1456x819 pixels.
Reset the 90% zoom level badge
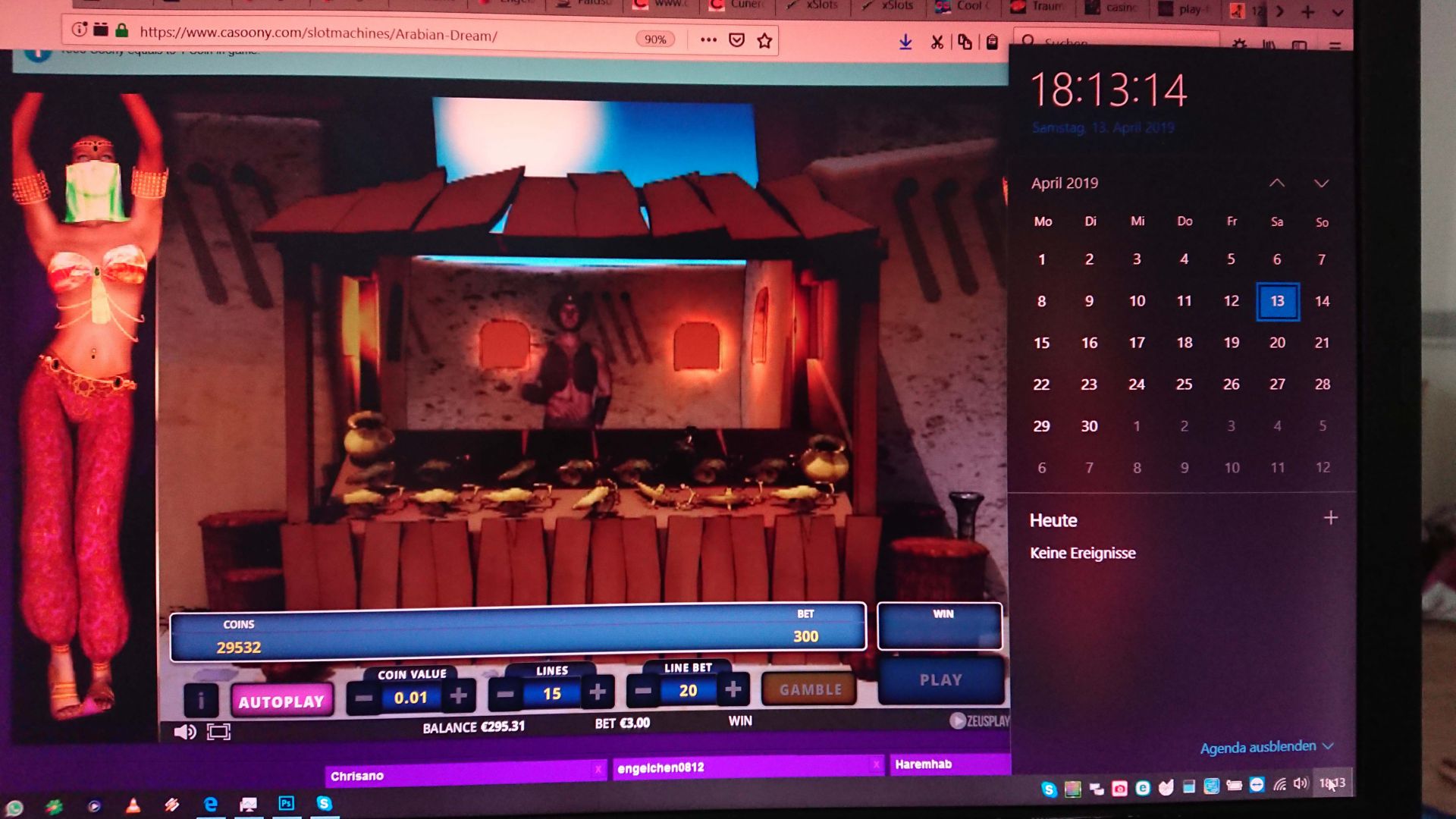[655, 39]
